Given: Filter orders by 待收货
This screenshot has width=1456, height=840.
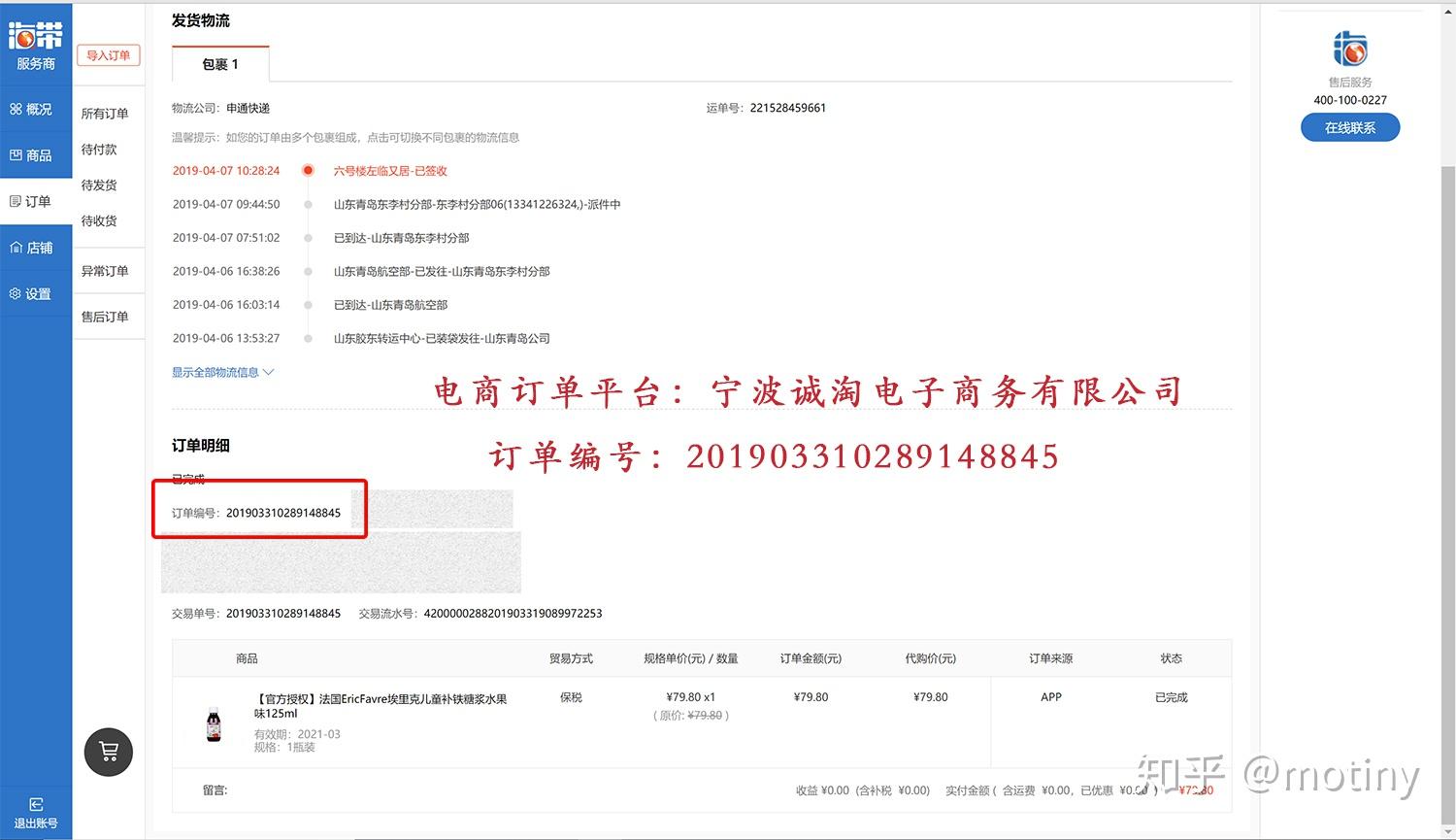Looking at the screenshot, I should pos(99,221).
